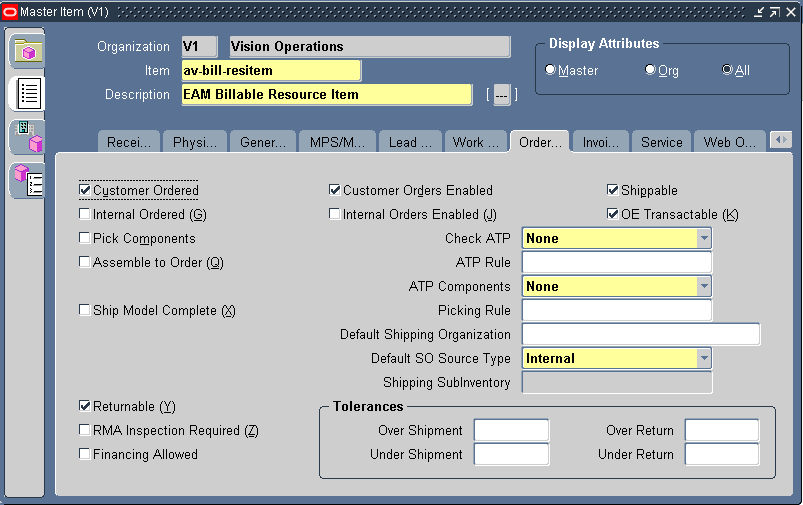Open General Planning tab

click(x=263, y=142)
